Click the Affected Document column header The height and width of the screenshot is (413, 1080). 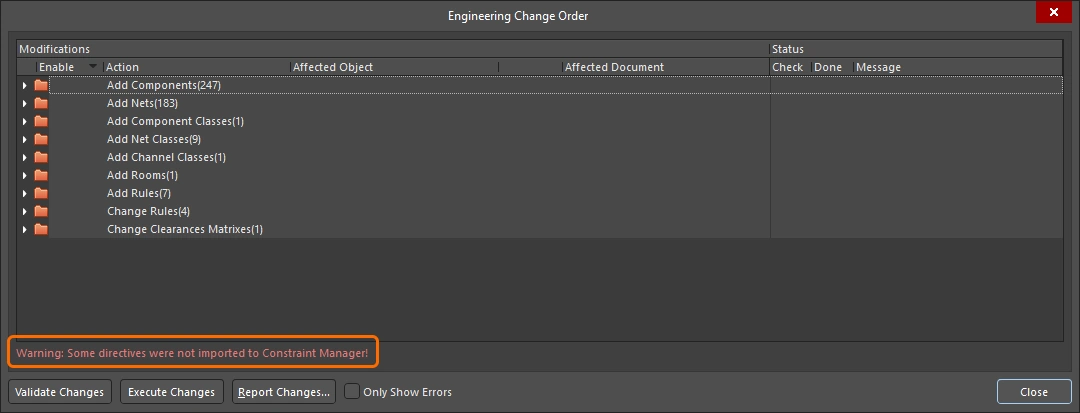(614, 67)
